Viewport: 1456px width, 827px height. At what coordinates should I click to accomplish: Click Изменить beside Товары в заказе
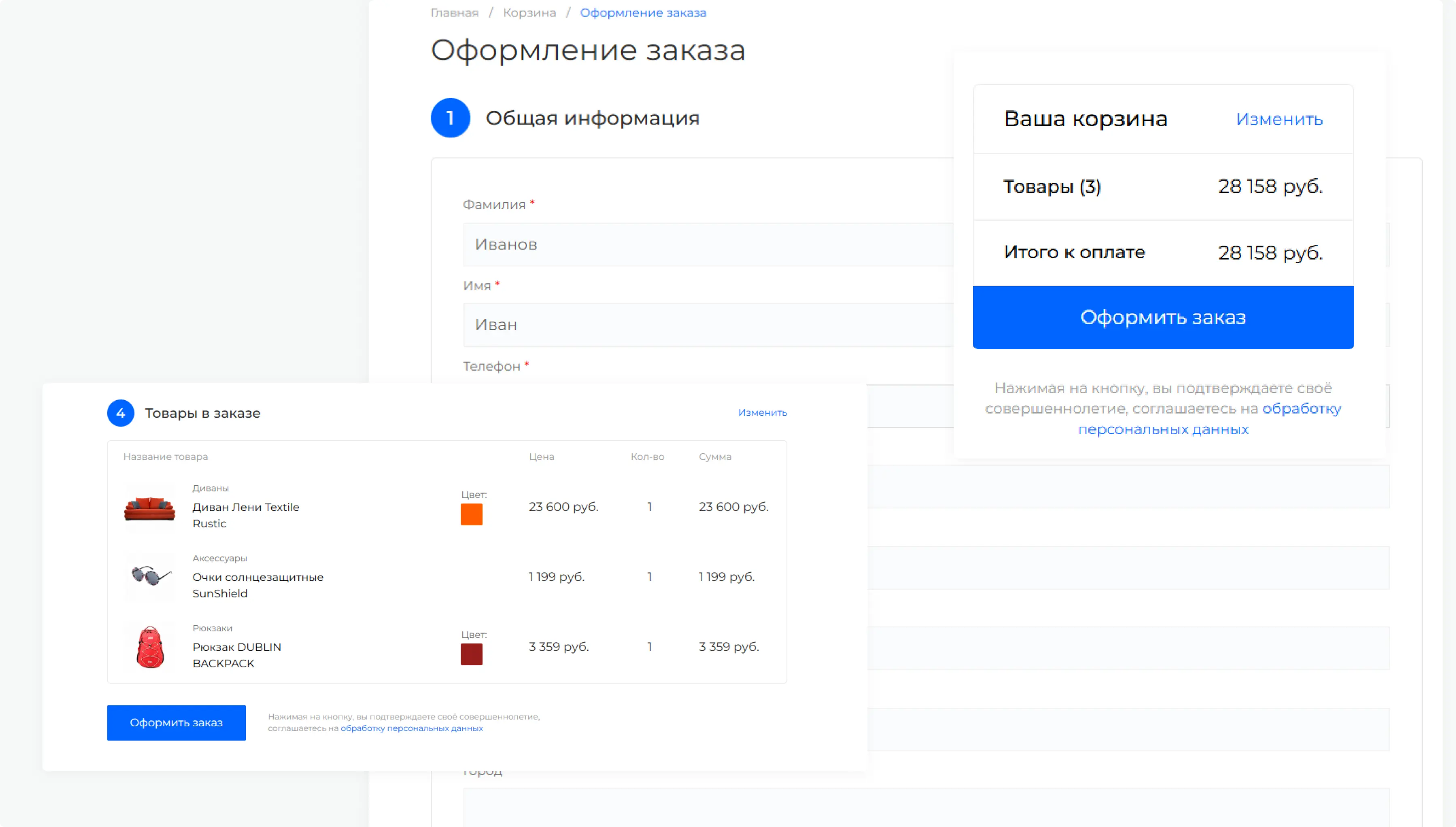(762, 412)
